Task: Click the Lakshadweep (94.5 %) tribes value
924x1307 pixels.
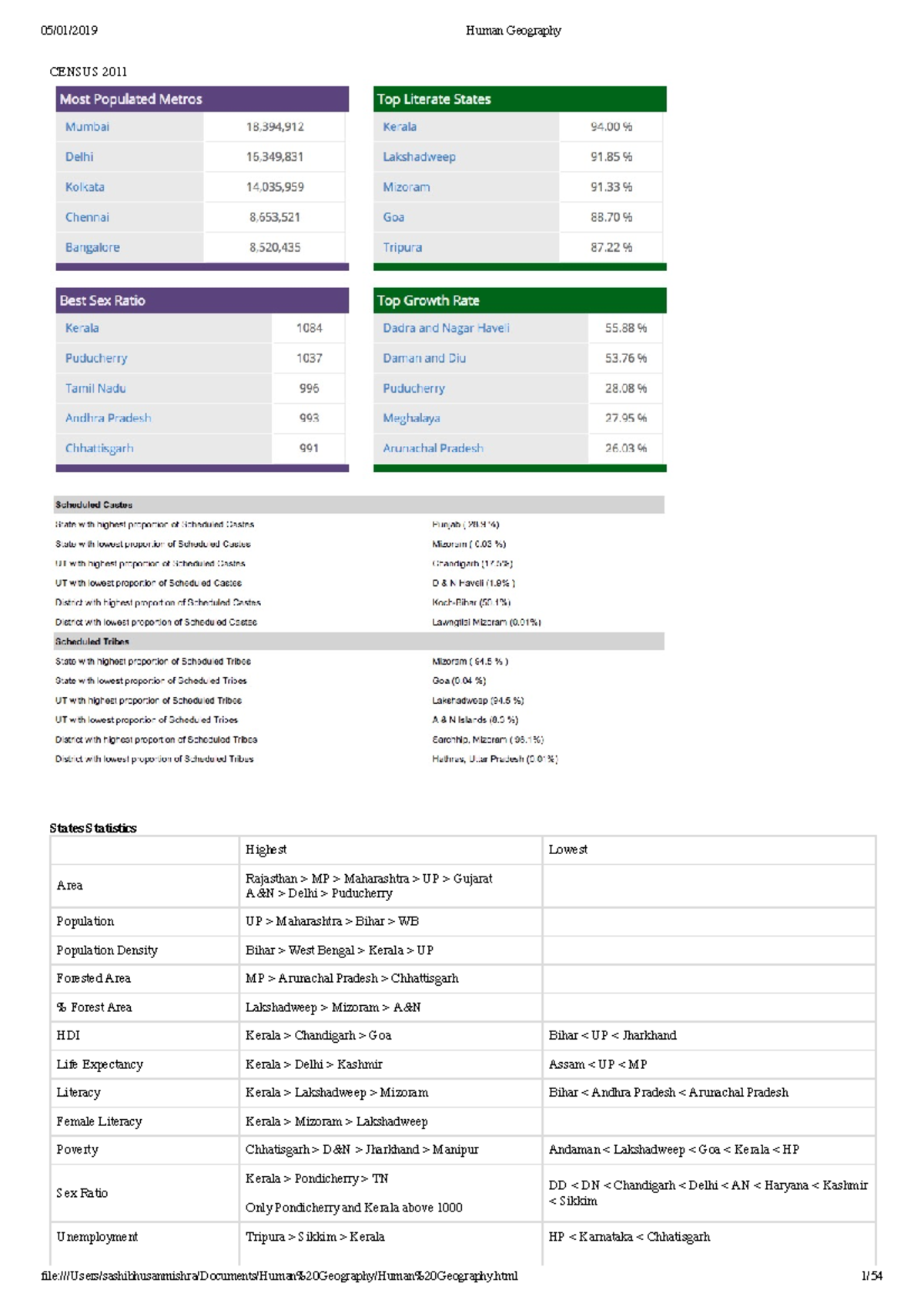Action: [478, 700]
